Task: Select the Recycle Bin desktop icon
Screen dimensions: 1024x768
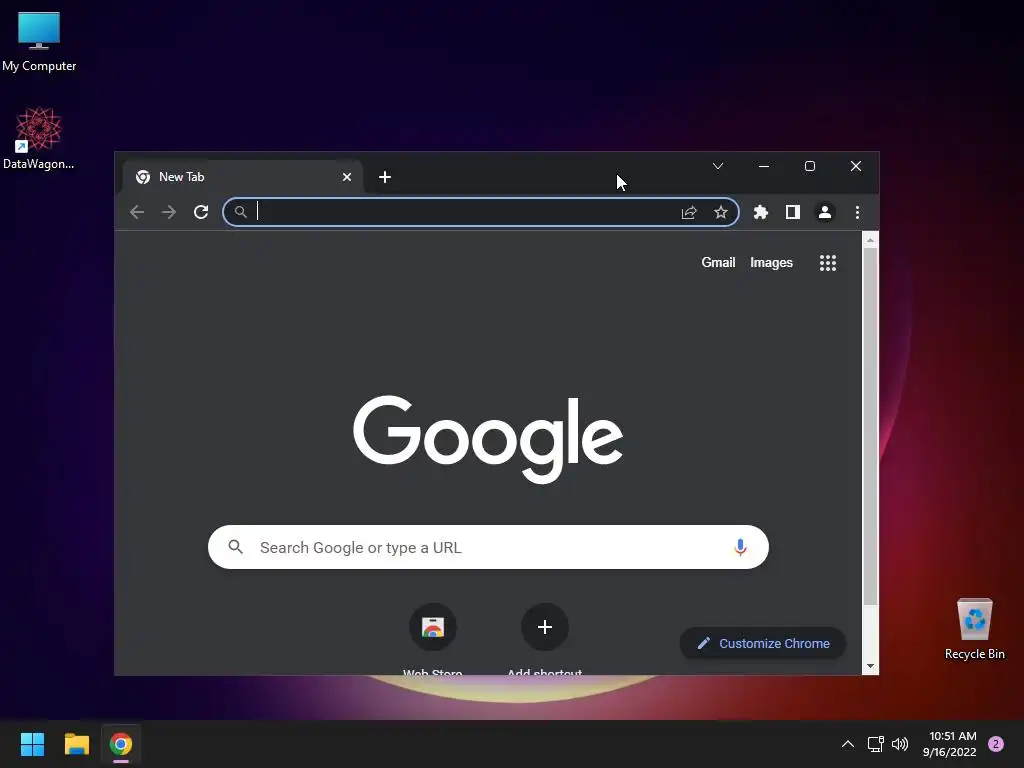Action: [974, 629]
